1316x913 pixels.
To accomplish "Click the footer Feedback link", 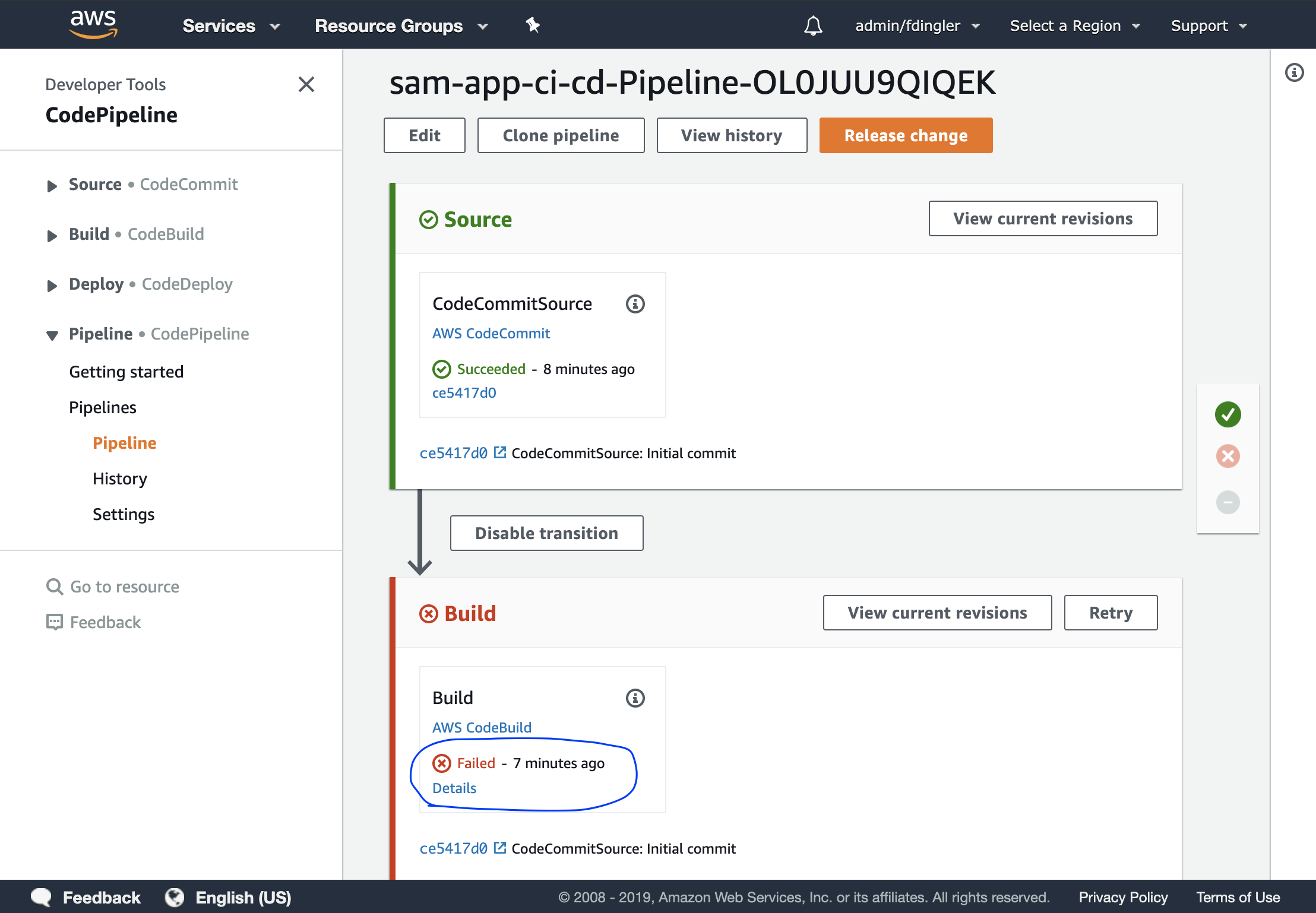I will (x=102, y=897).
